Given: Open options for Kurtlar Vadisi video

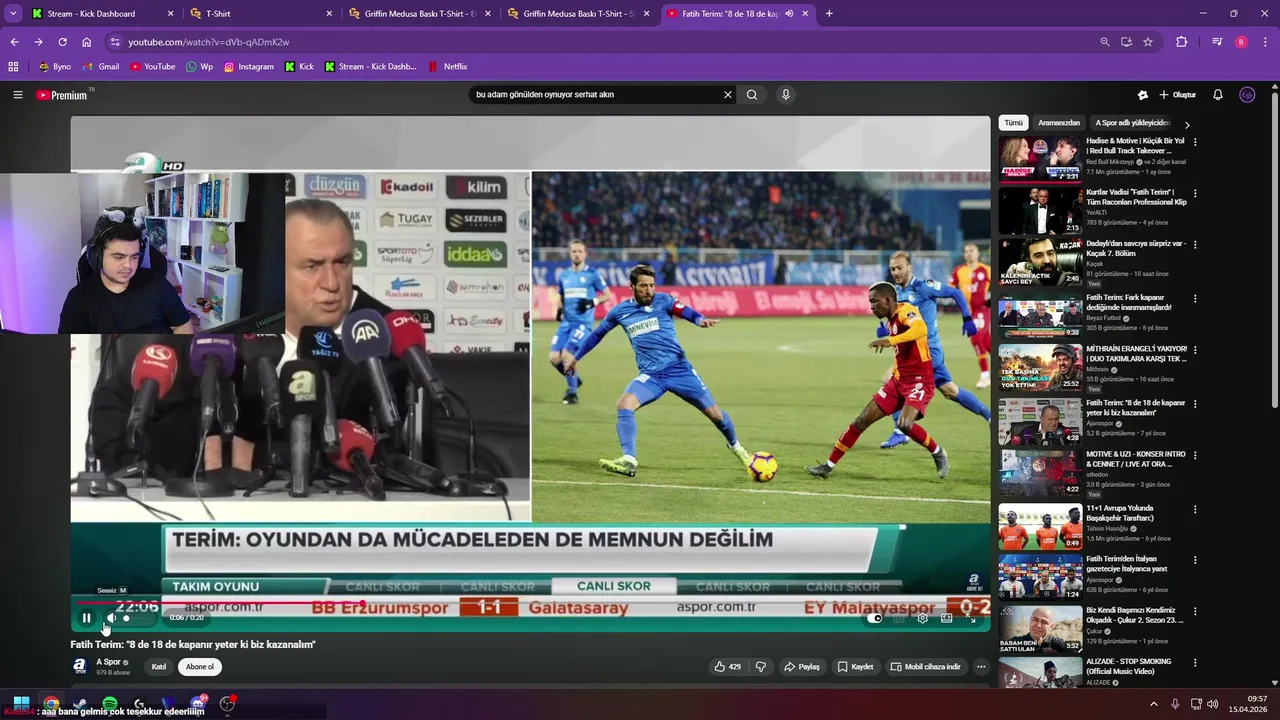Looking at the screenshot, I should point(1195,193).
